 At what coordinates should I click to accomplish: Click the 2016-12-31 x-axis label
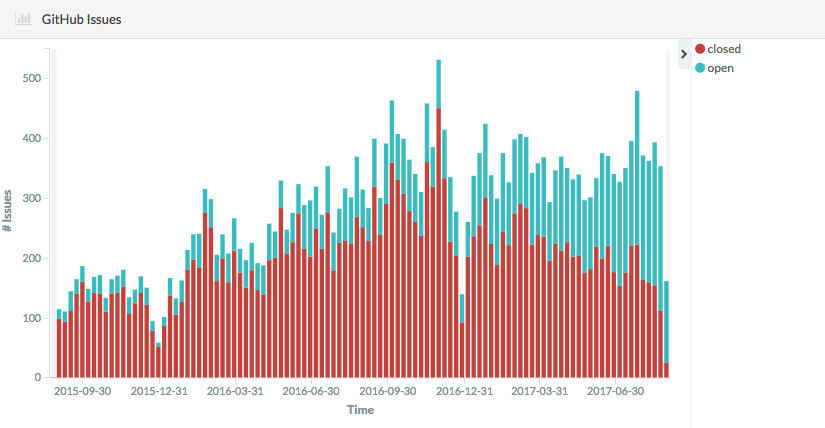click(x=465, y=392)
